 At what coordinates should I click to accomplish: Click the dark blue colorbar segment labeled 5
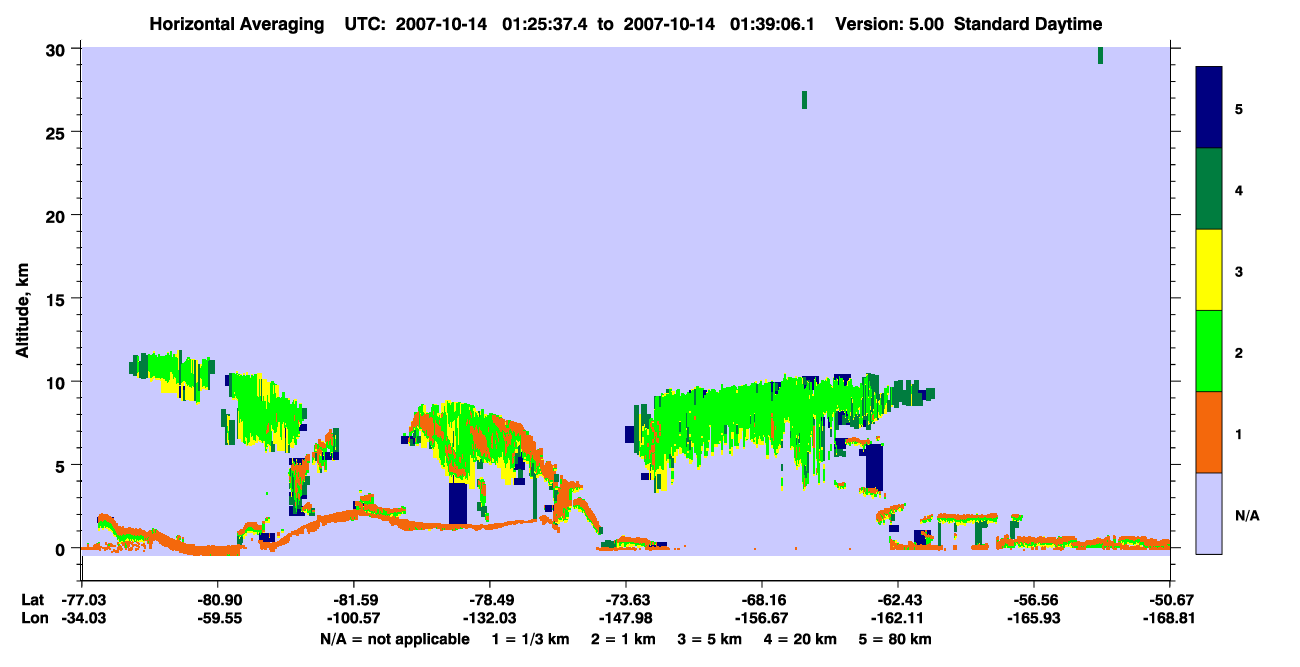pyautogui.click(x=1209, y=108)
